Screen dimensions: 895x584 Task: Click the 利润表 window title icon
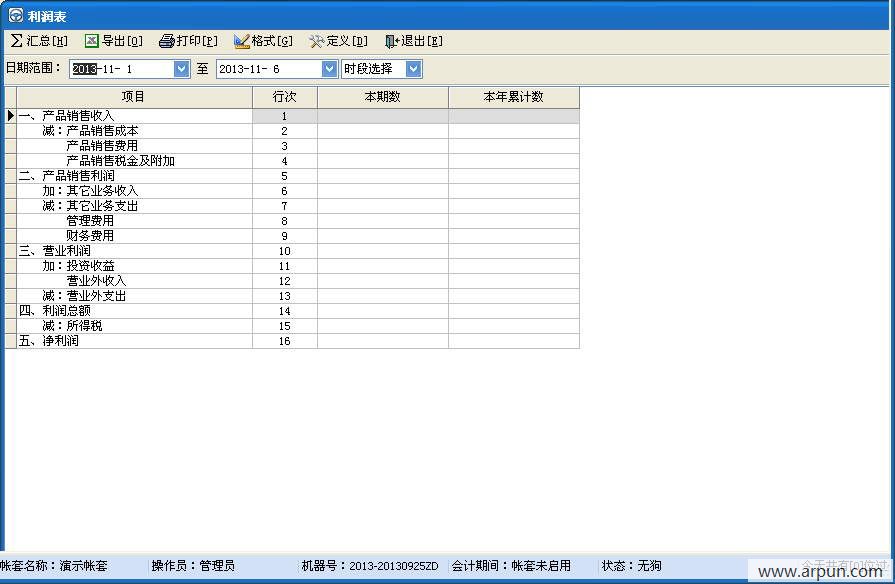click(15, 15)
